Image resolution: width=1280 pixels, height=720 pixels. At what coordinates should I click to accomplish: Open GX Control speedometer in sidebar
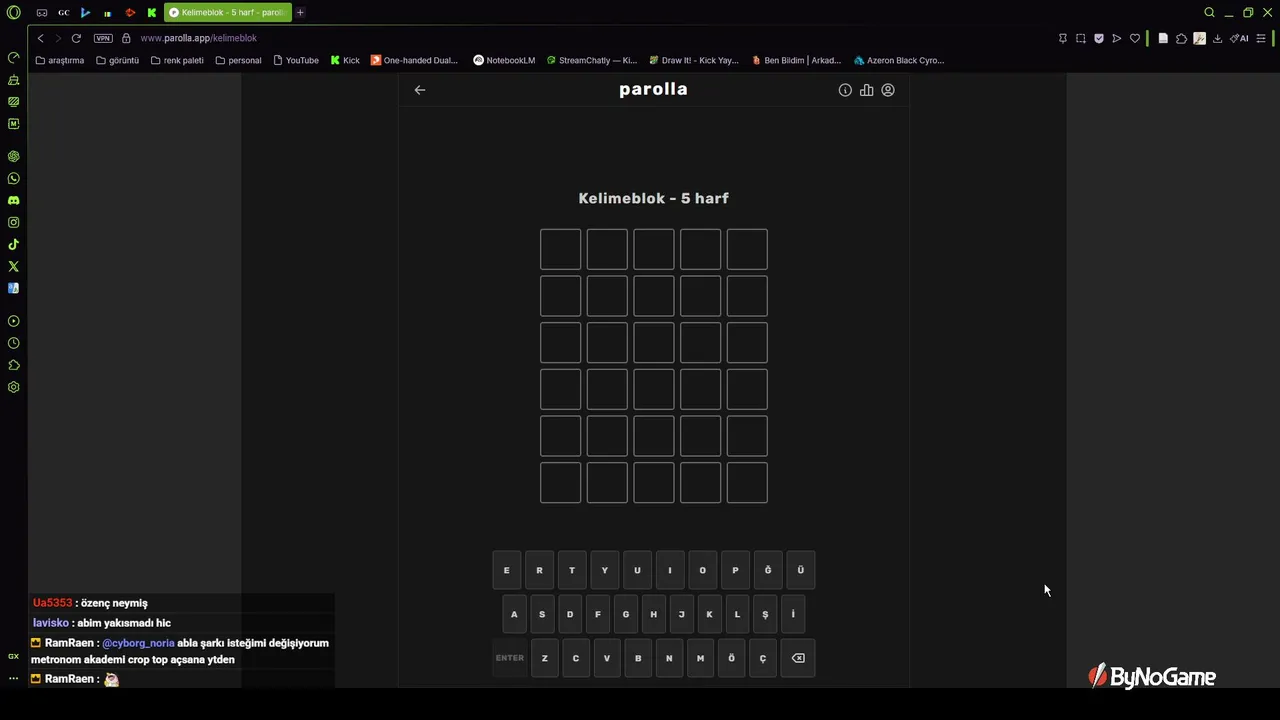click(x=14, y=57)
